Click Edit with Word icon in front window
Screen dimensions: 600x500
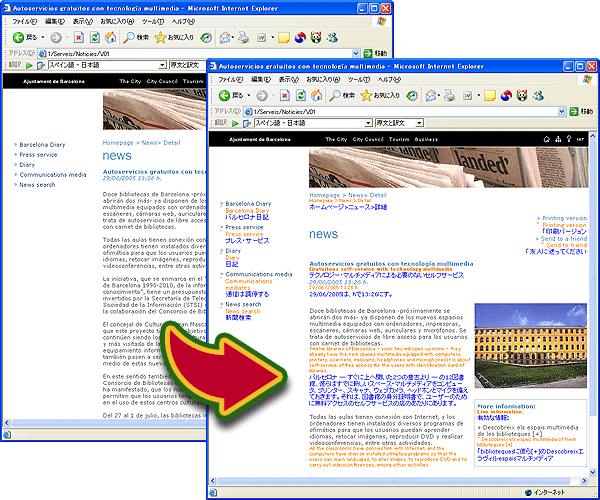click(468, 95)
